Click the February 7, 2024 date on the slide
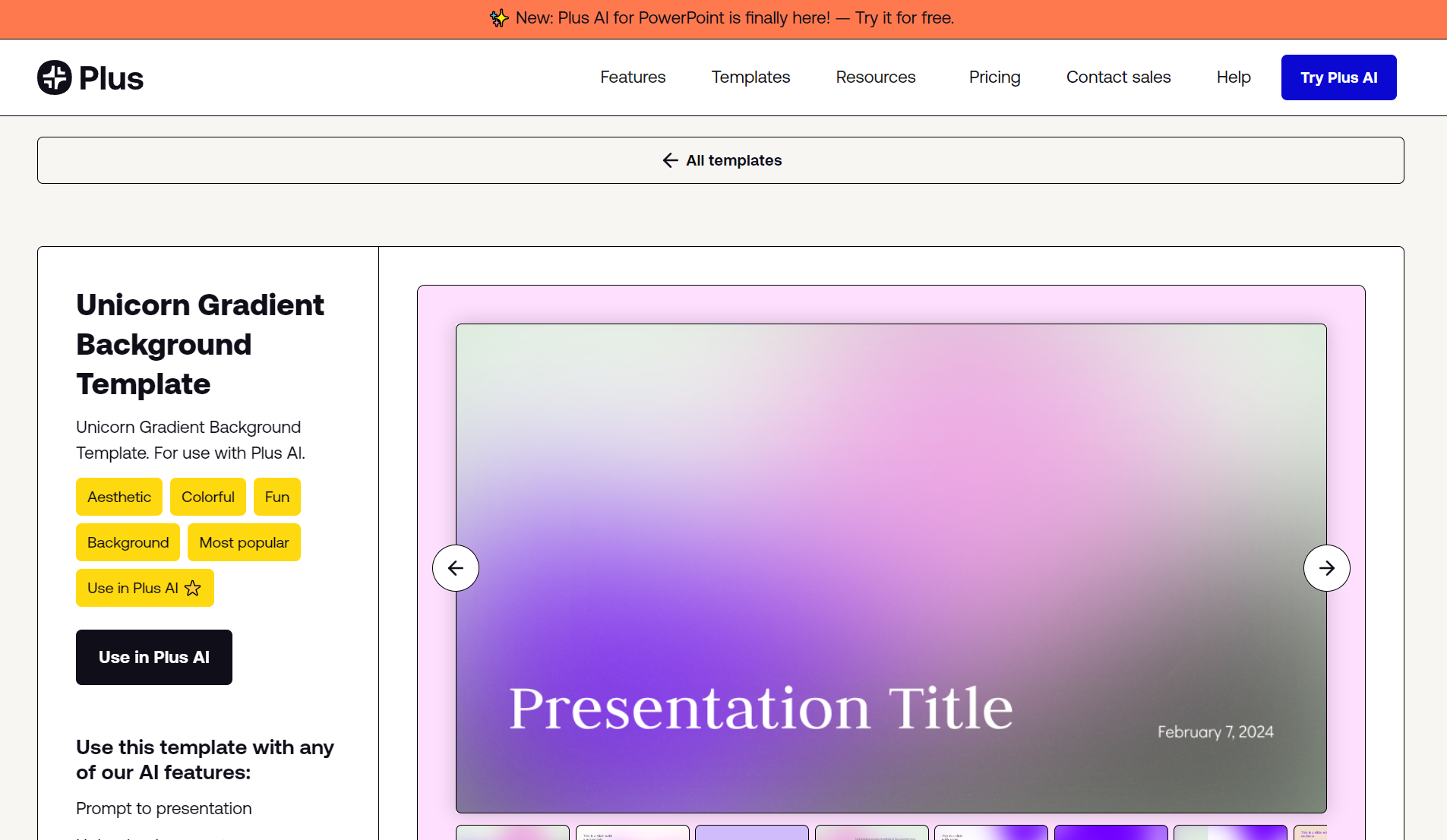This screenshot has width=1447, height=840. [1215, 732]
